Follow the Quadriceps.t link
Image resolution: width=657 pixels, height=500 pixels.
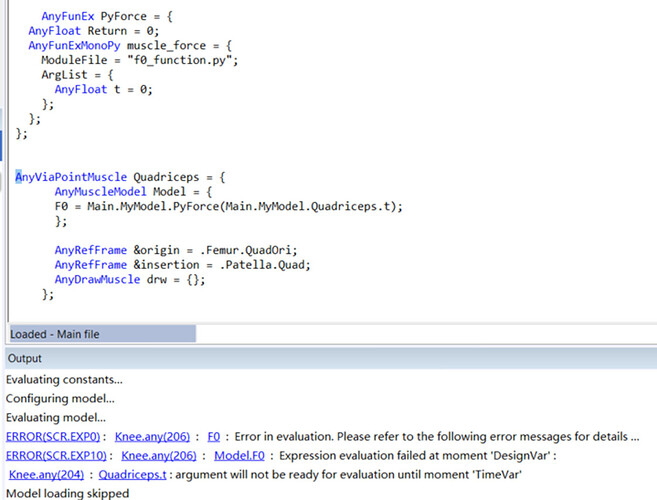132,474
